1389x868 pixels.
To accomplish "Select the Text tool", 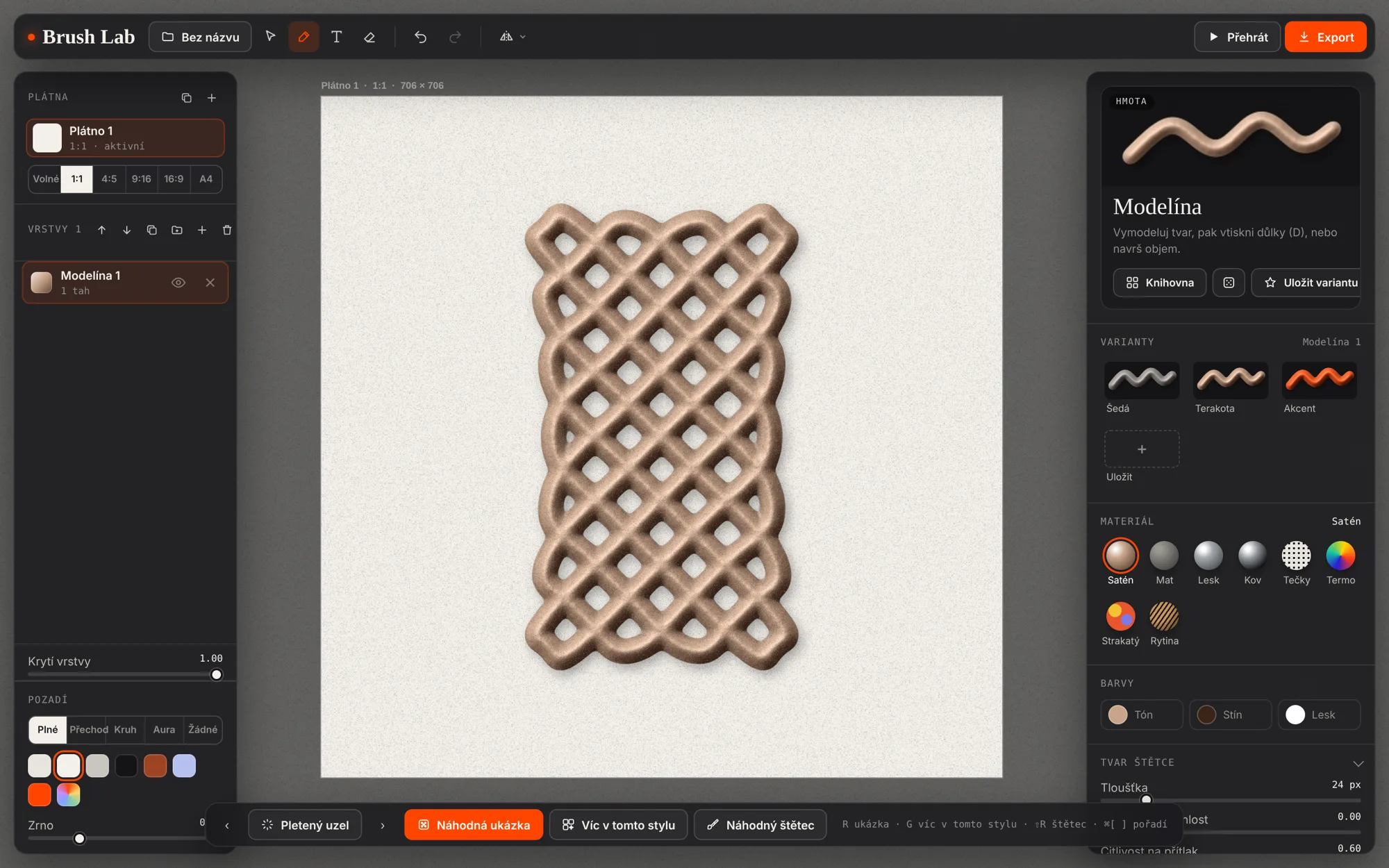I will [x=336, y=37].
